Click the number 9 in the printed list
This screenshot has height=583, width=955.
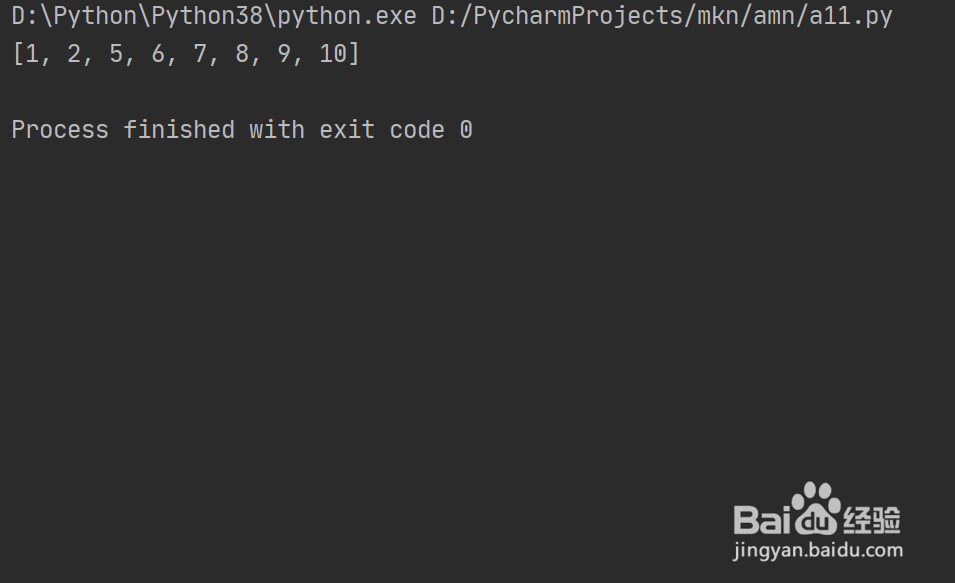coord(284,54)
